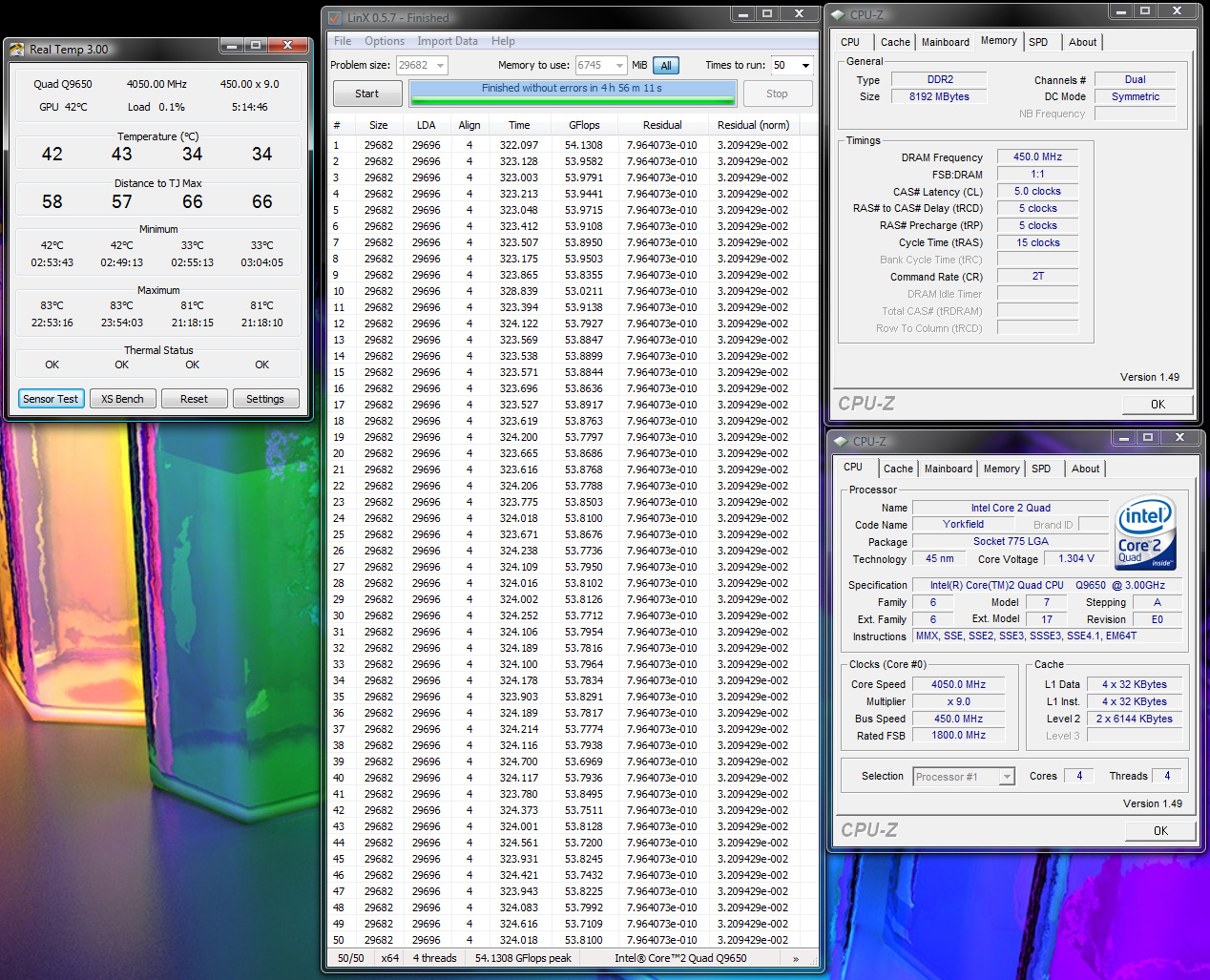This screenshot has height=980, width=1210.
Task: Click the Size column header
Action: click(378, 125)
